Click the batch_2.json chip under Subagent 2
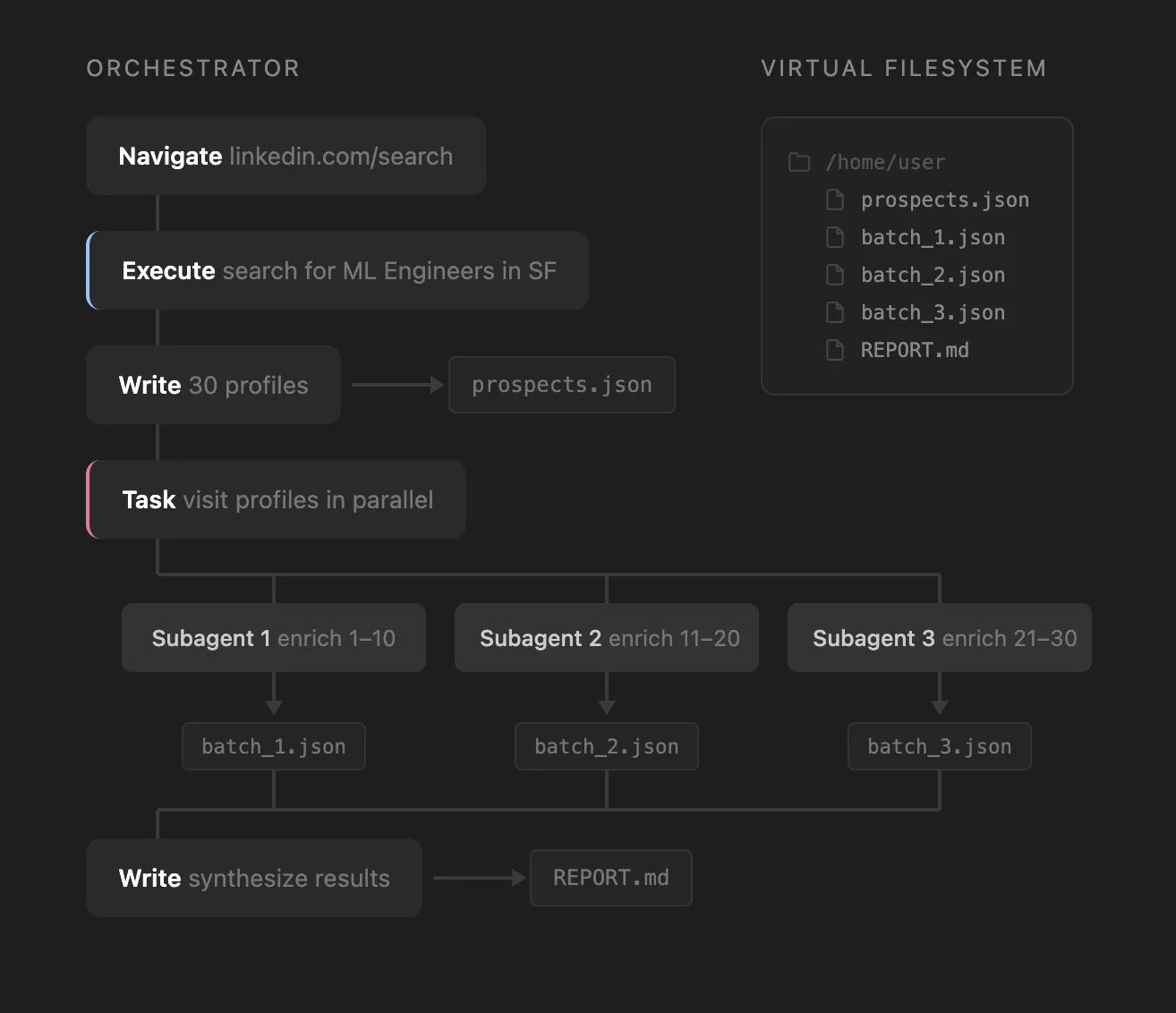The image size is (1176, 1013). (x=607, y=746)
